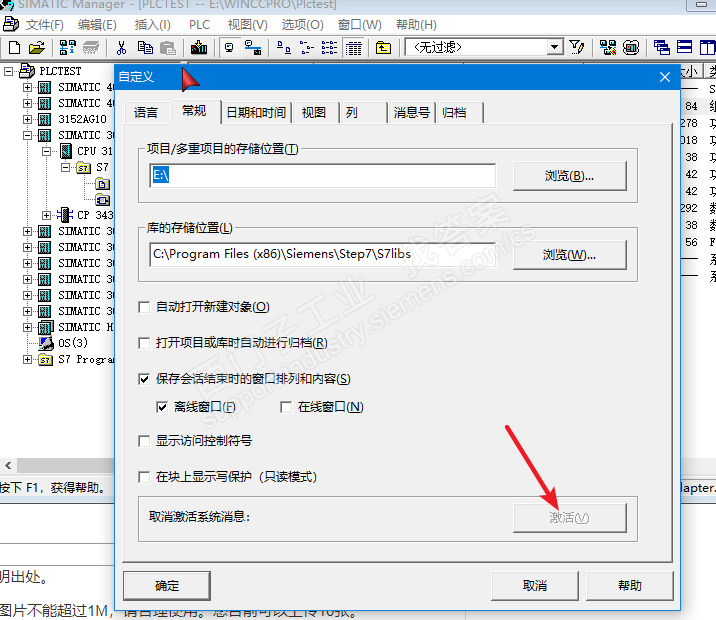Select the List view toolbar button
716x620 pixels.
329,47
